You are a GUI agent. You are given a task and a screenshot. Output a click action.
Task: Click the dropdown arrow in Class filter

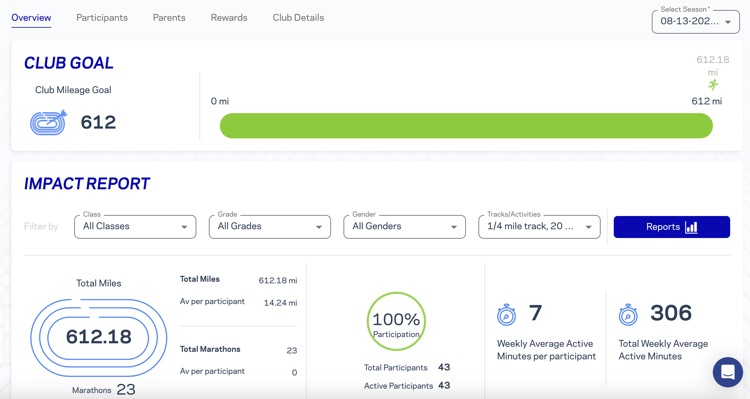pos(184,227)
